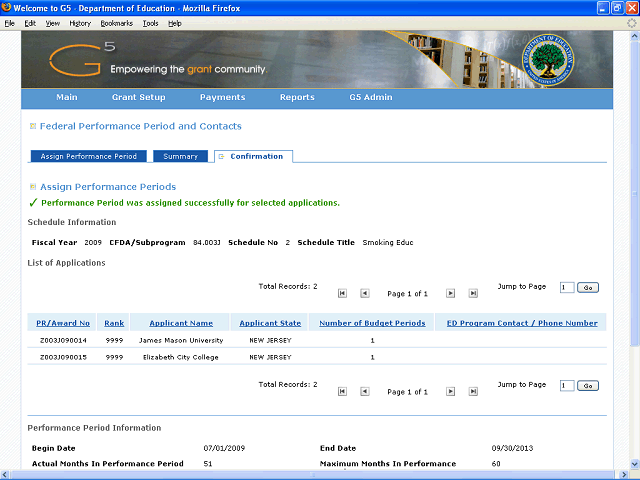Switch to the Summary tab

(x=180, y=156)
